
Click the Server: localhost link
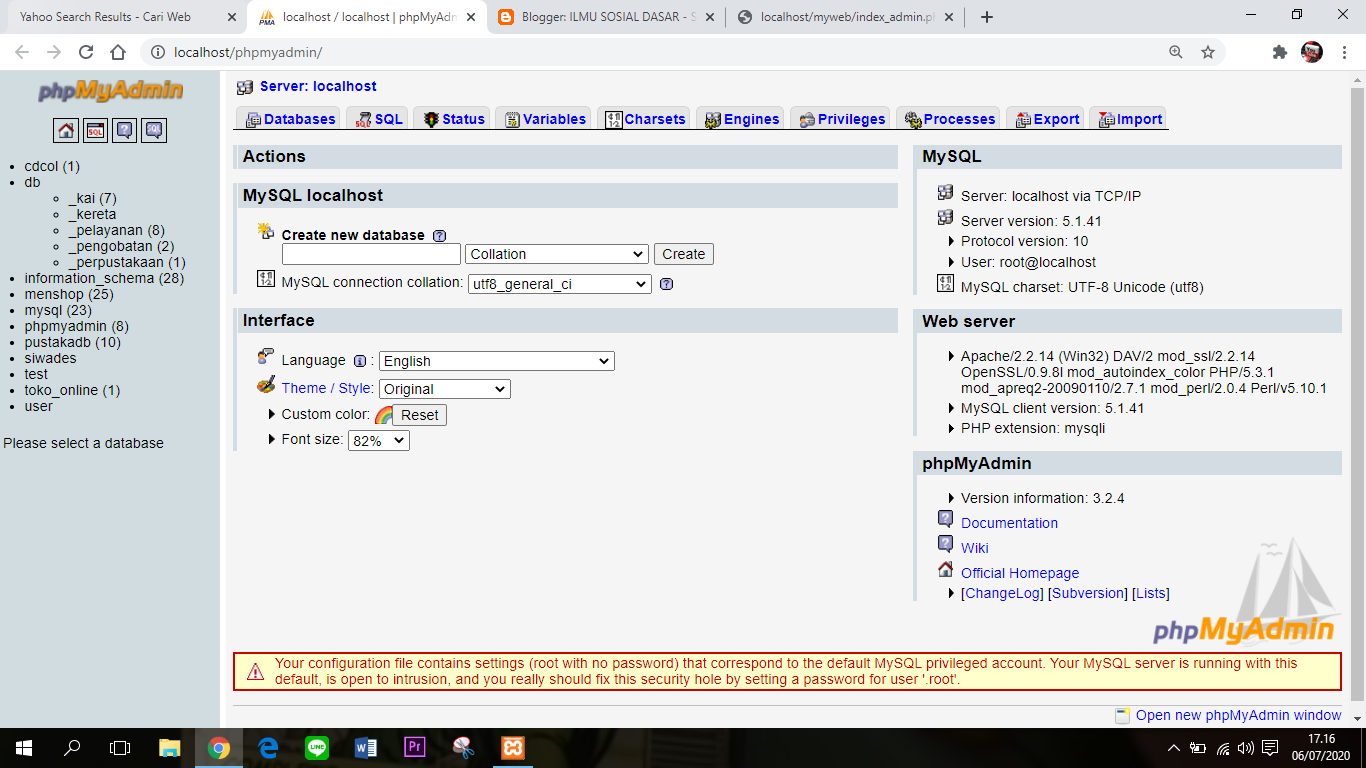(x=318, y=87)
